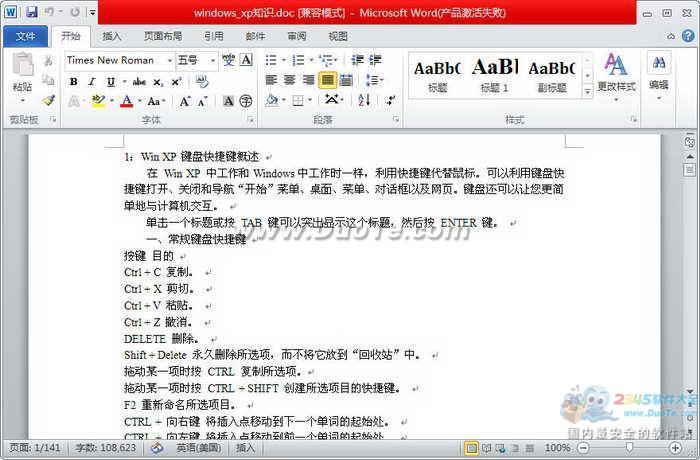The height and width of the screenshot is (460, 700).
Task: Open the Customize Quick Access Toolbar arrow
Action: (x=92, y=13)
